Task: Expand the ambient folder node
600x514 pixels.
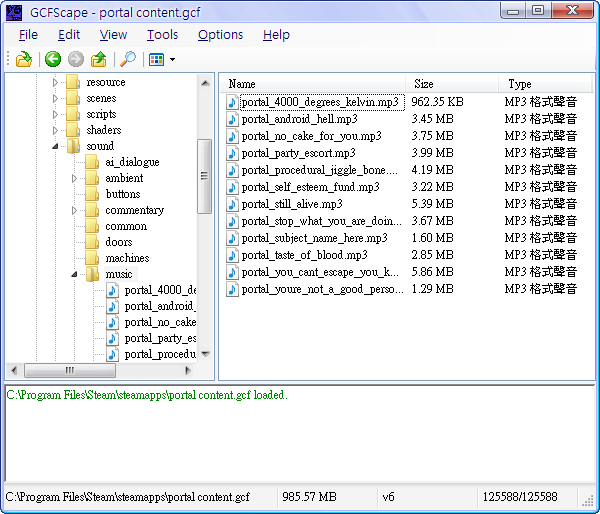Action: coord(74,178)
